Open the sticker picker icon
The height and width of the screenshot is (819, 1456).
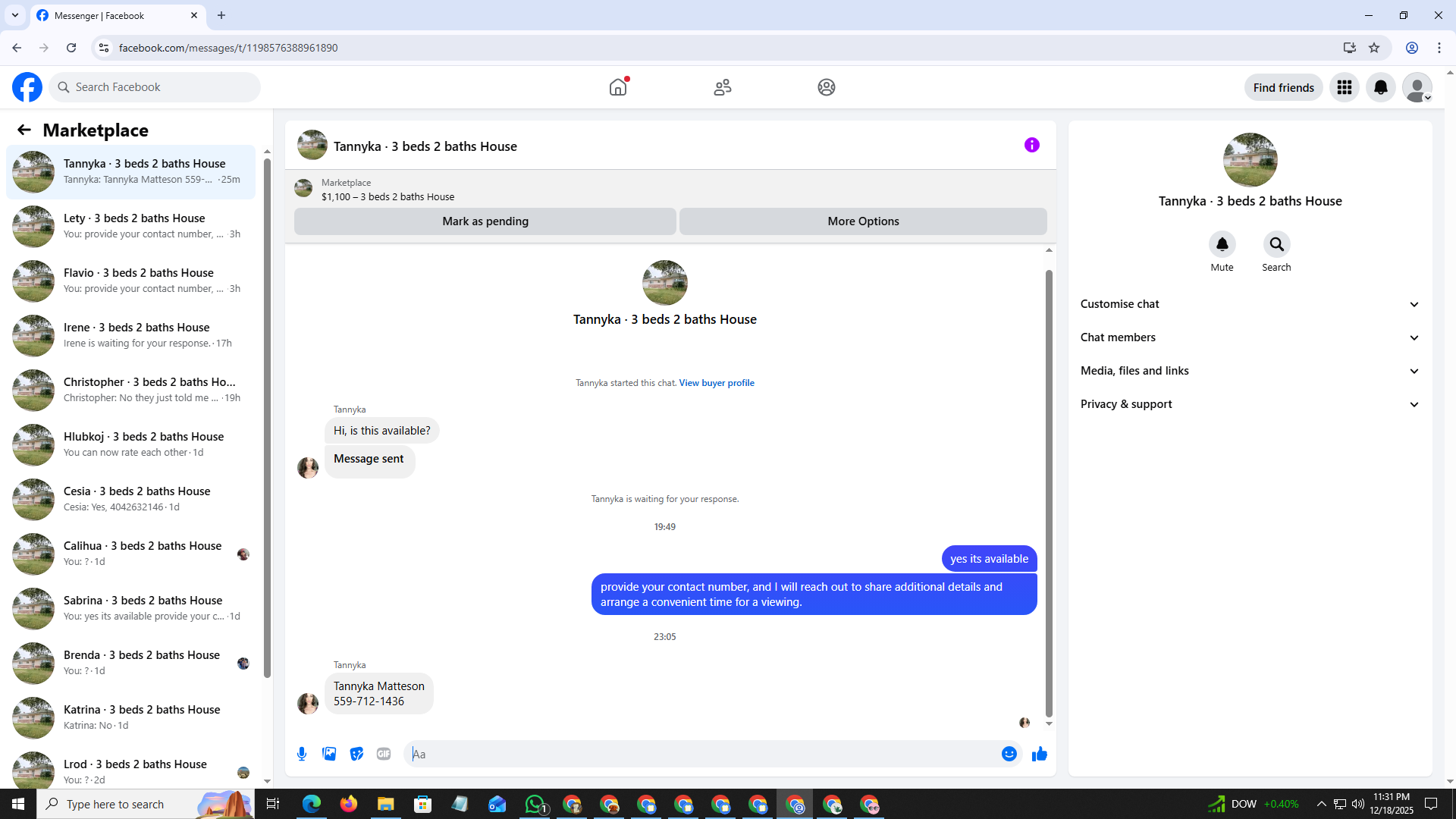(x=356, y=754)
